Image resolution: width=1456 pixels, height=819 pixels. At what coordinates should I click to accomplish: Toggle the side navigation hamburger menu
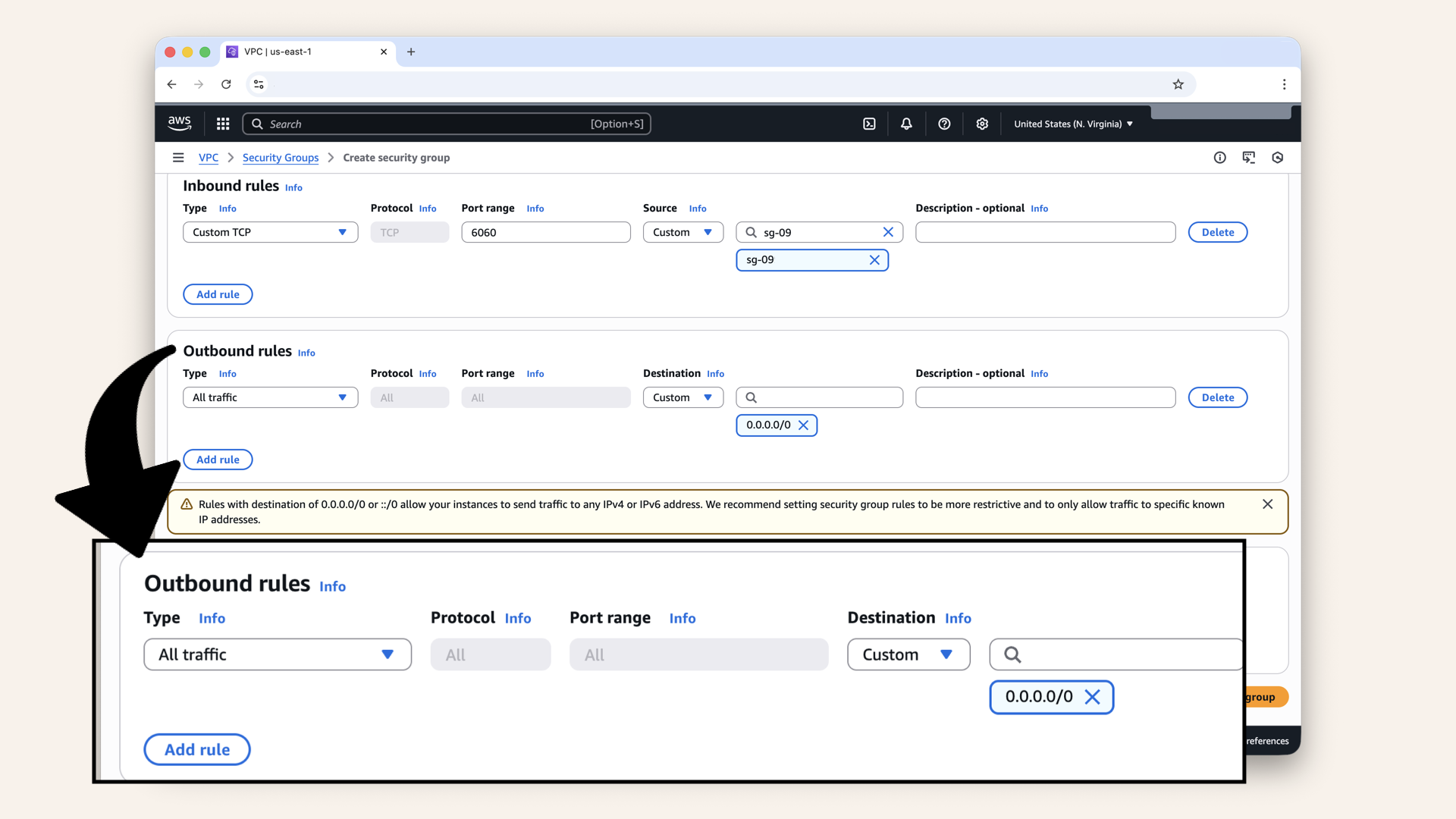(178, 158)
